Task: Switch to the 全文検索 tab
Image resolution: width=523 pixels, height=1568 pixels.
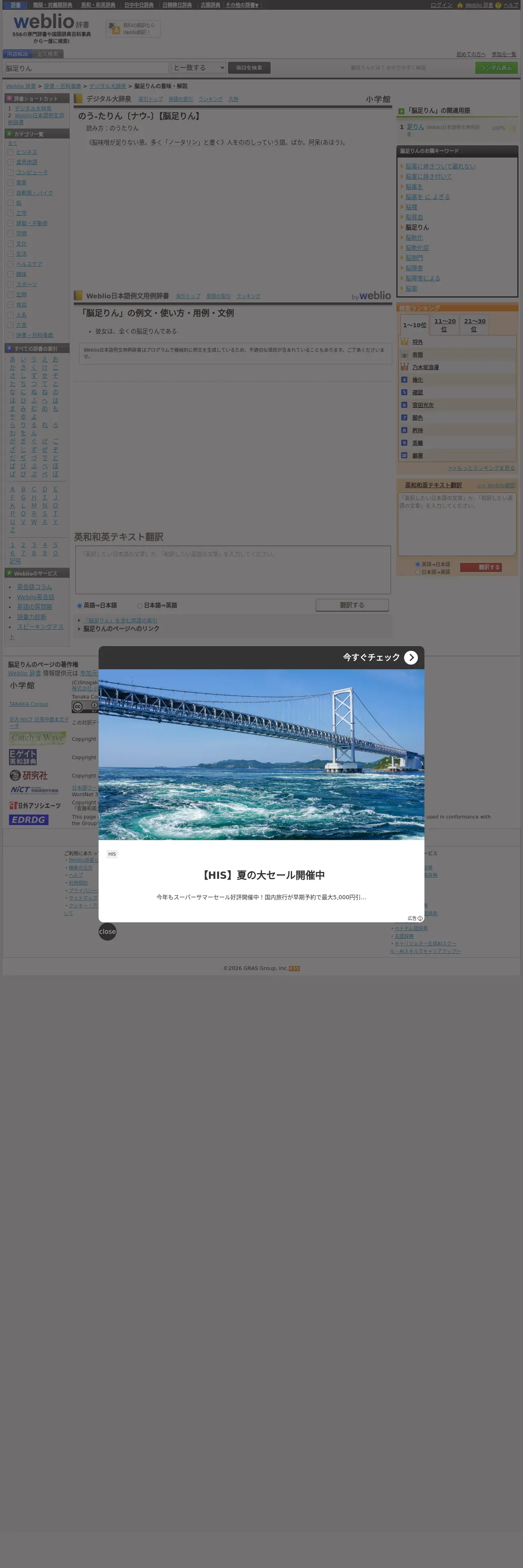Action: (x=48, y=54)
